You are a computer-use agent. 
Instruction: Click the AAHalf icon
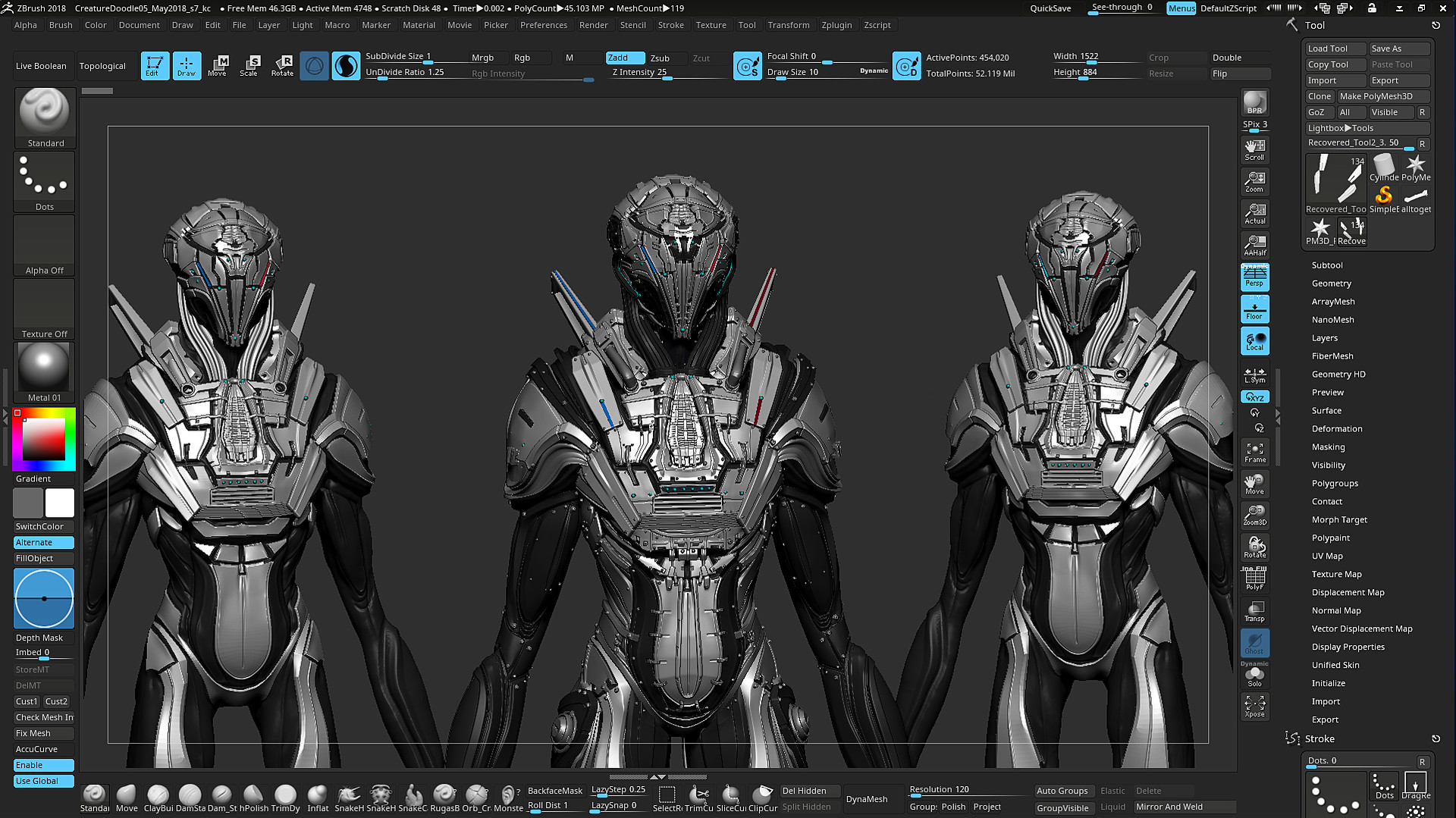[x=1254, y=245]
